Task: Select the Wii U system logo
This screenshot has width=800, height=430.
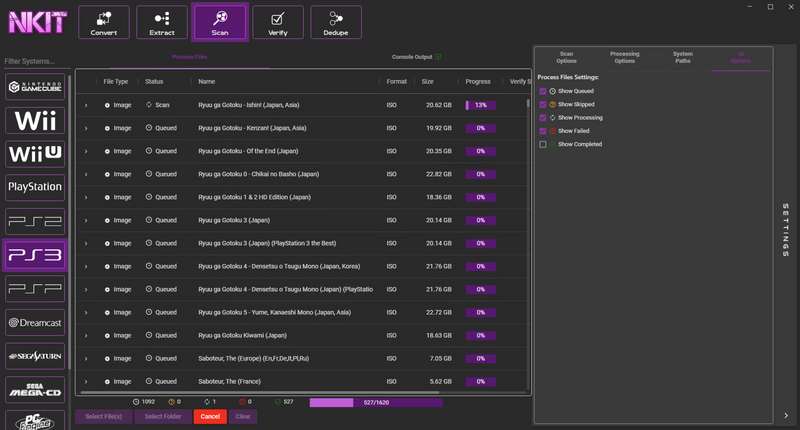Action: (35, 154)
